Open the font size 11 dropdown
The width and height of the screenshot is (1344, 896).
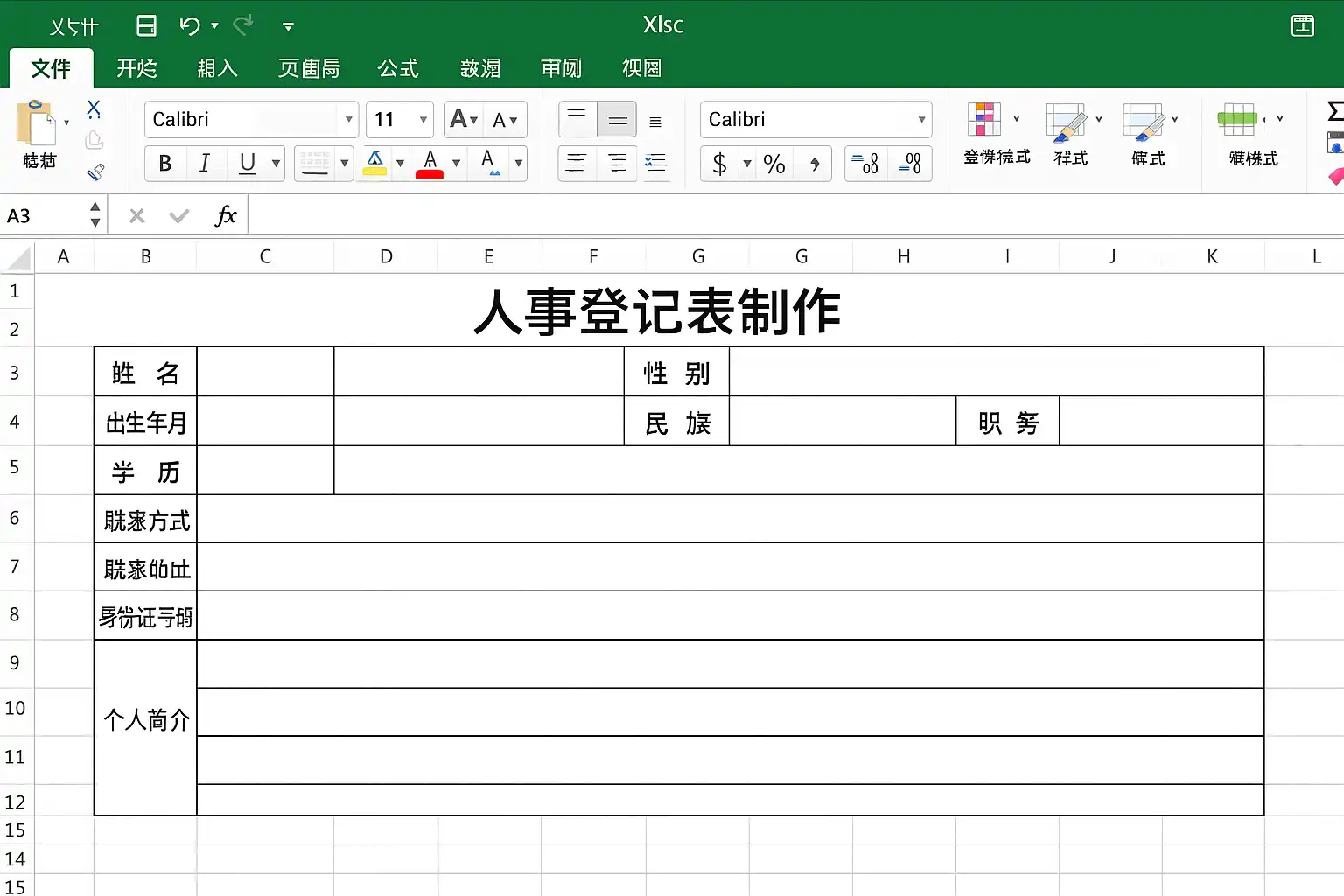coord(423,120)
